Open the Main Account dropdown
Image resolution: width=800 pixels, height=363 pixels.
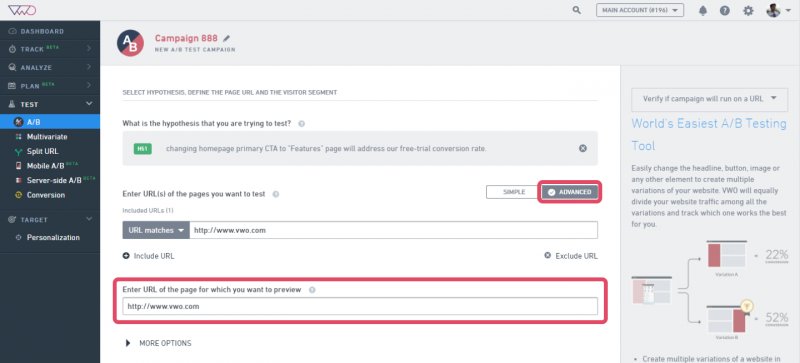pos(640,10)
